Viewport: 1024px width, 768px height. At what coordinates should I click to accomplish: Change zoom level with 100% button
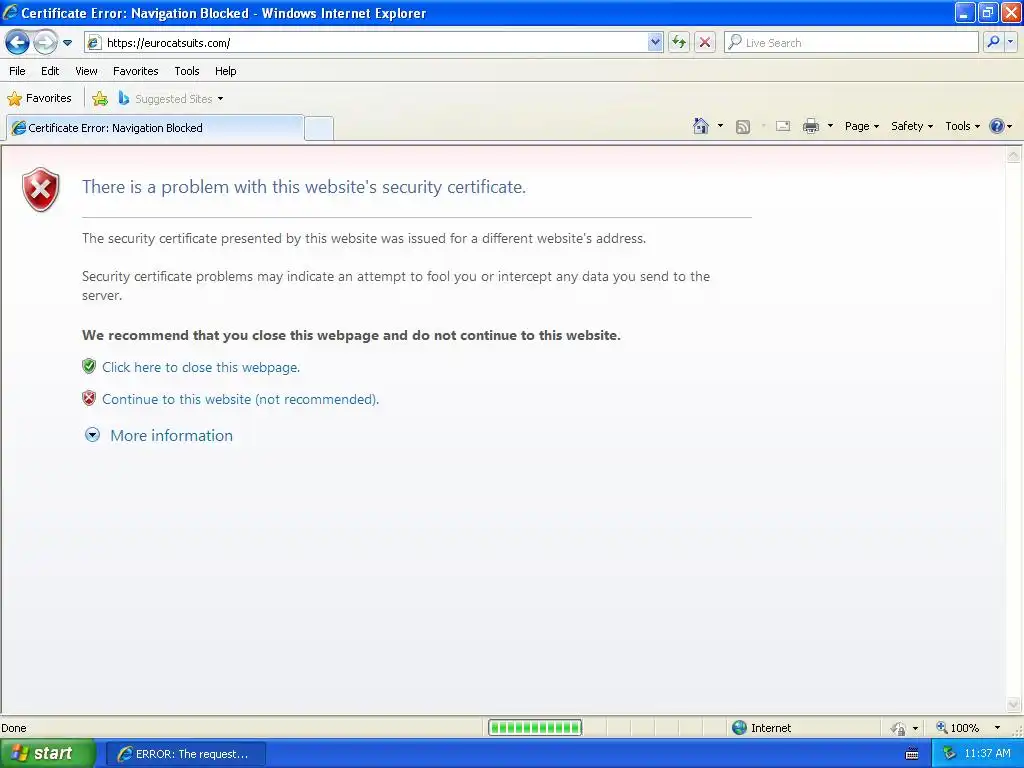[x=957, y=728]
